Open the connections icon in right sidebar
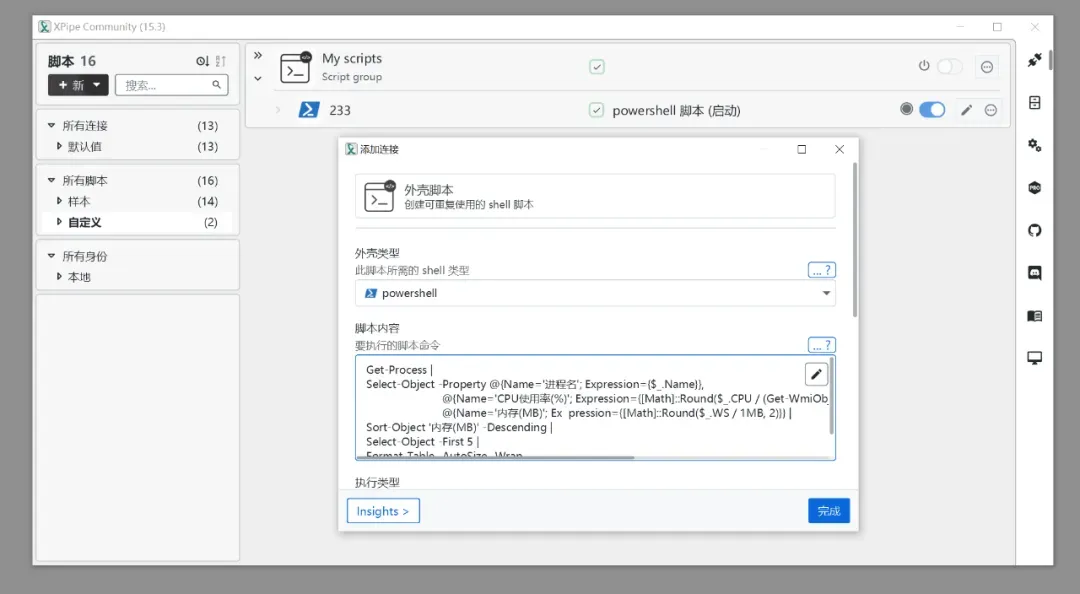1080x594 pixels. coord(1035,60)
